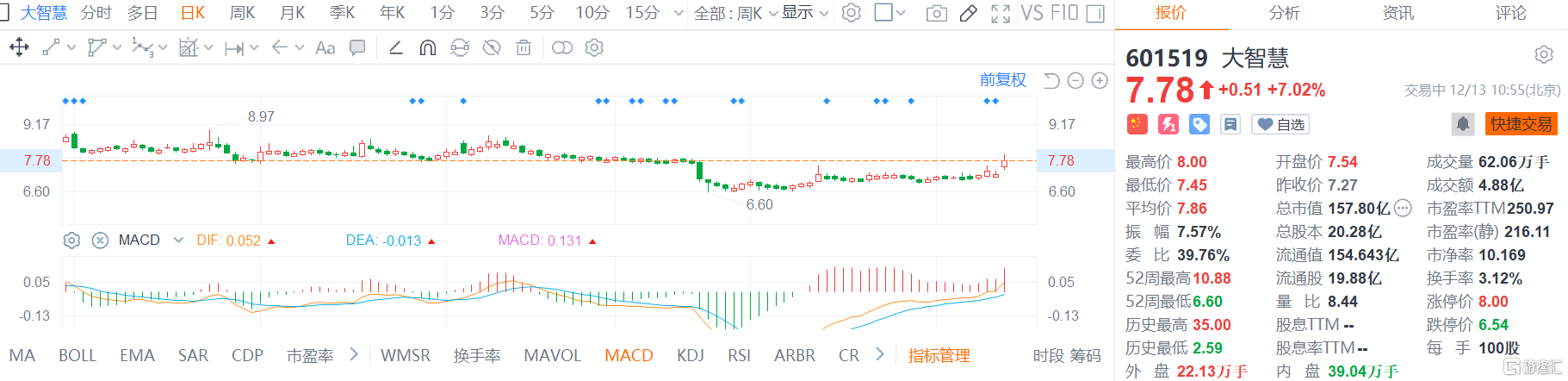The height and width of the screenshot is (381, 1568).
Task: Zoom in chart with plus icon
Action: pos(1100,80)
